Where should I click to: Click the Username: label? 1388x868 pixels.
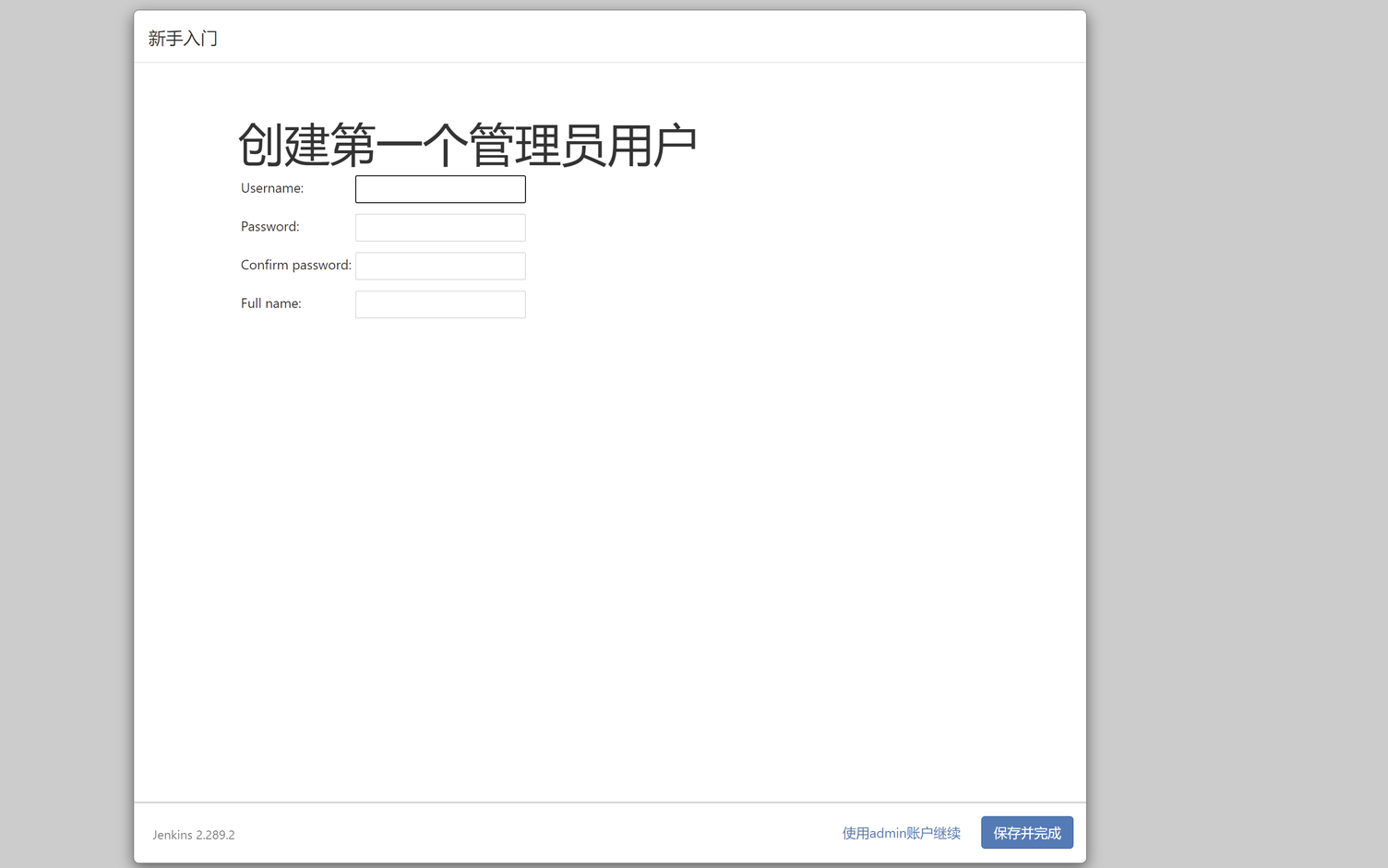coord(272,188)
